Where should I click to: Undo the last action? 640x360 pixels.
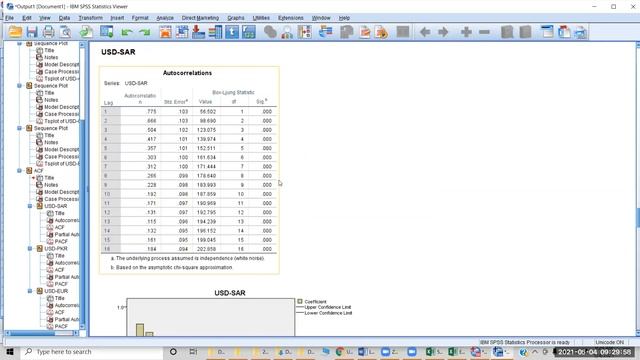pos(127,32)
